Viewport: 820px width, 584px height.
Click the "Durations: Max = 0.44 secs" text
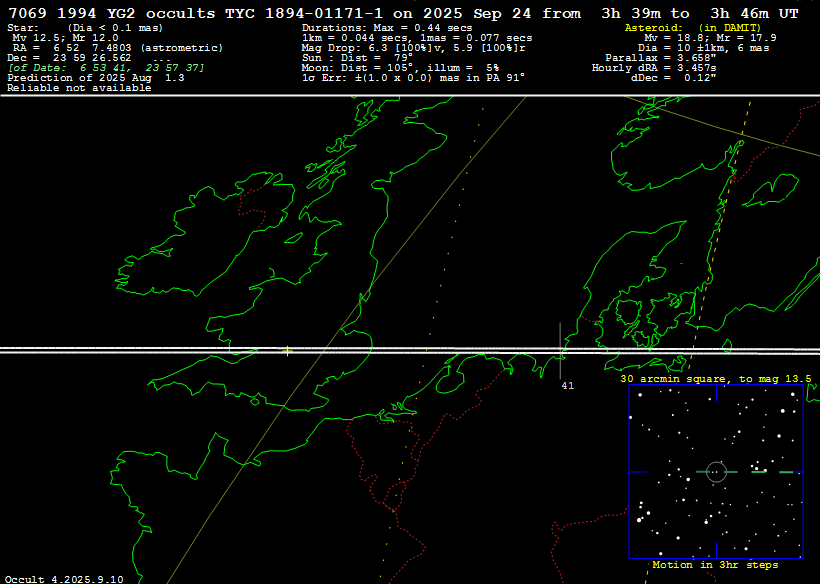click(386, 28)
